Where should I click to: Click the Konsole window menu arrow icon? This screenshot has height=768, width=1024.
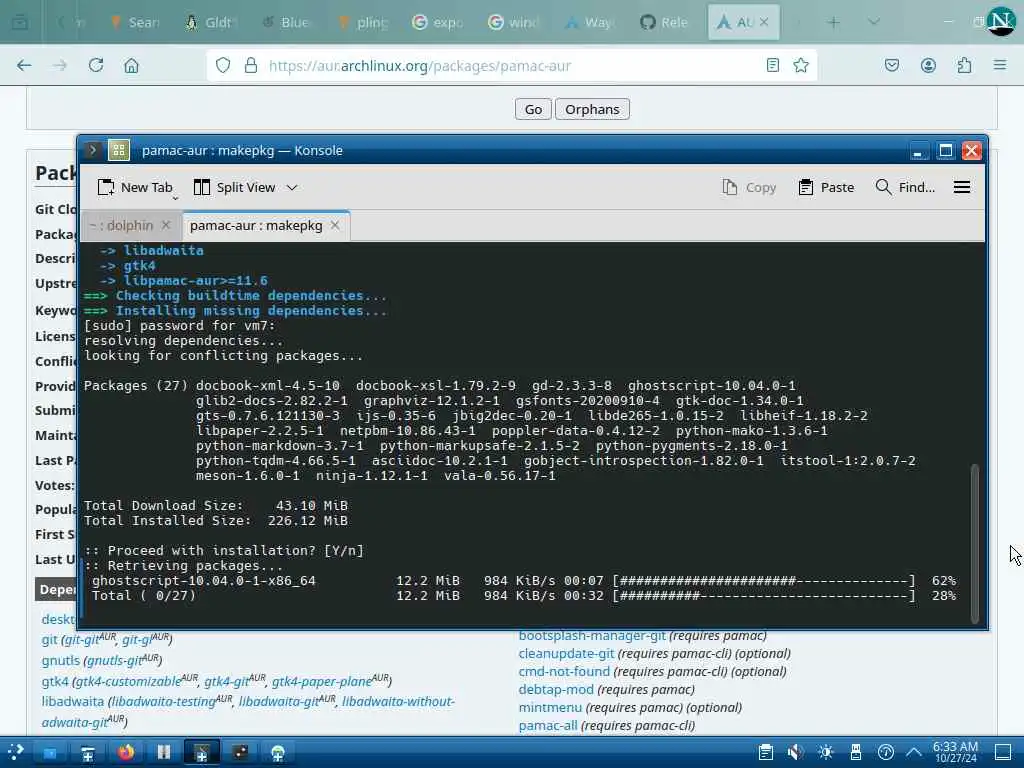click(93, 150)
